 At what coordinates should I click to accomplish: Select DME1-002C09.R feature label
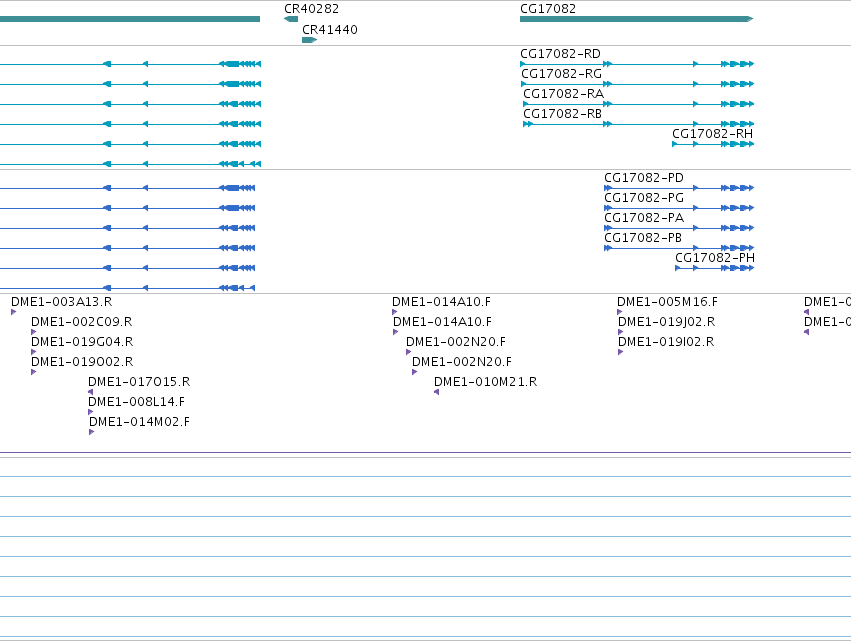(x=81, y=322)
